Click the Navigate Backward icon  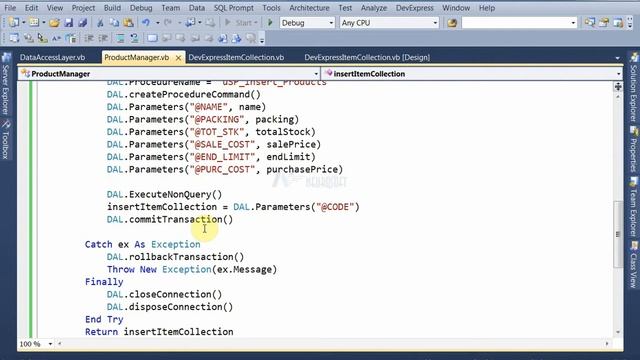click(190, 22)
